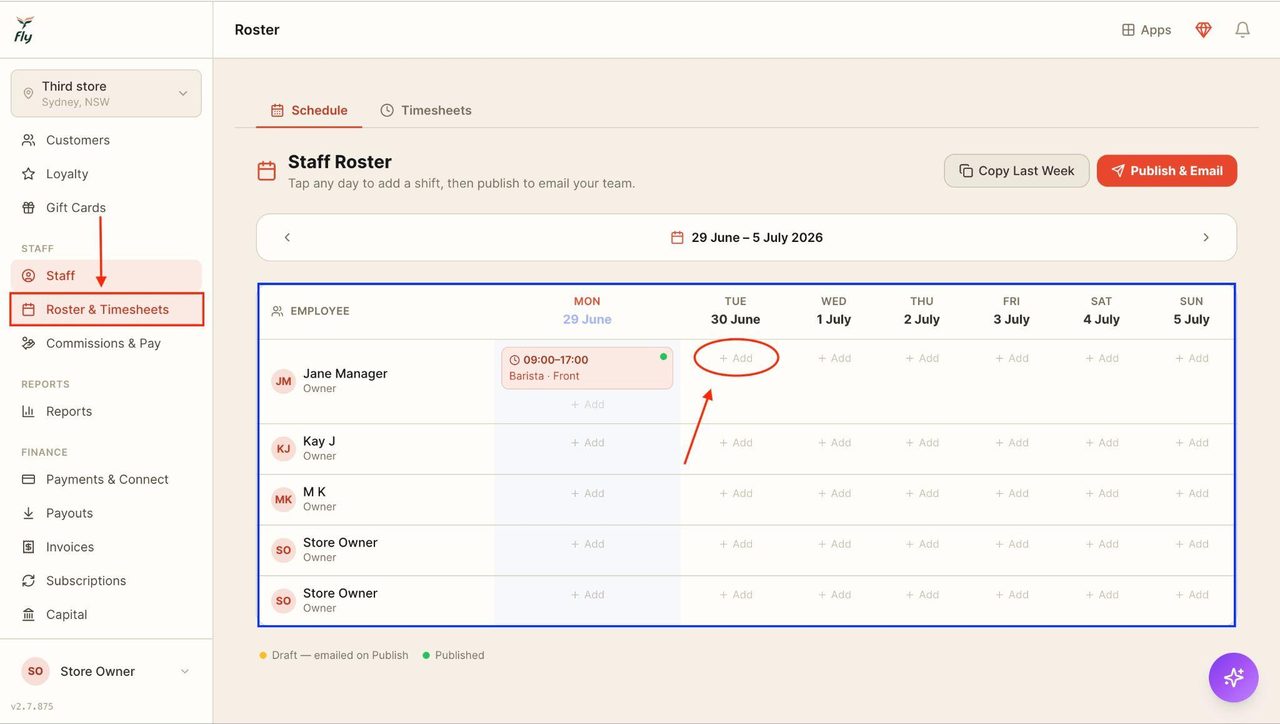Go to previous week arrow

[x=287, y=237]
